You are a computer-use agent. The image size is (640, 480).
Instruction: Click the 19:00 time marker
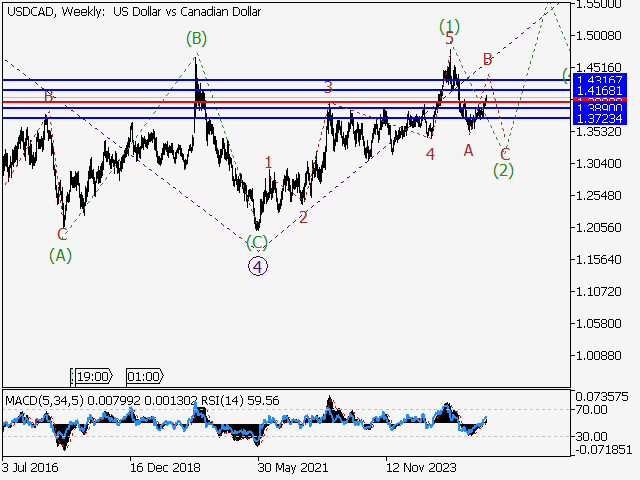(x=92, y=376)
